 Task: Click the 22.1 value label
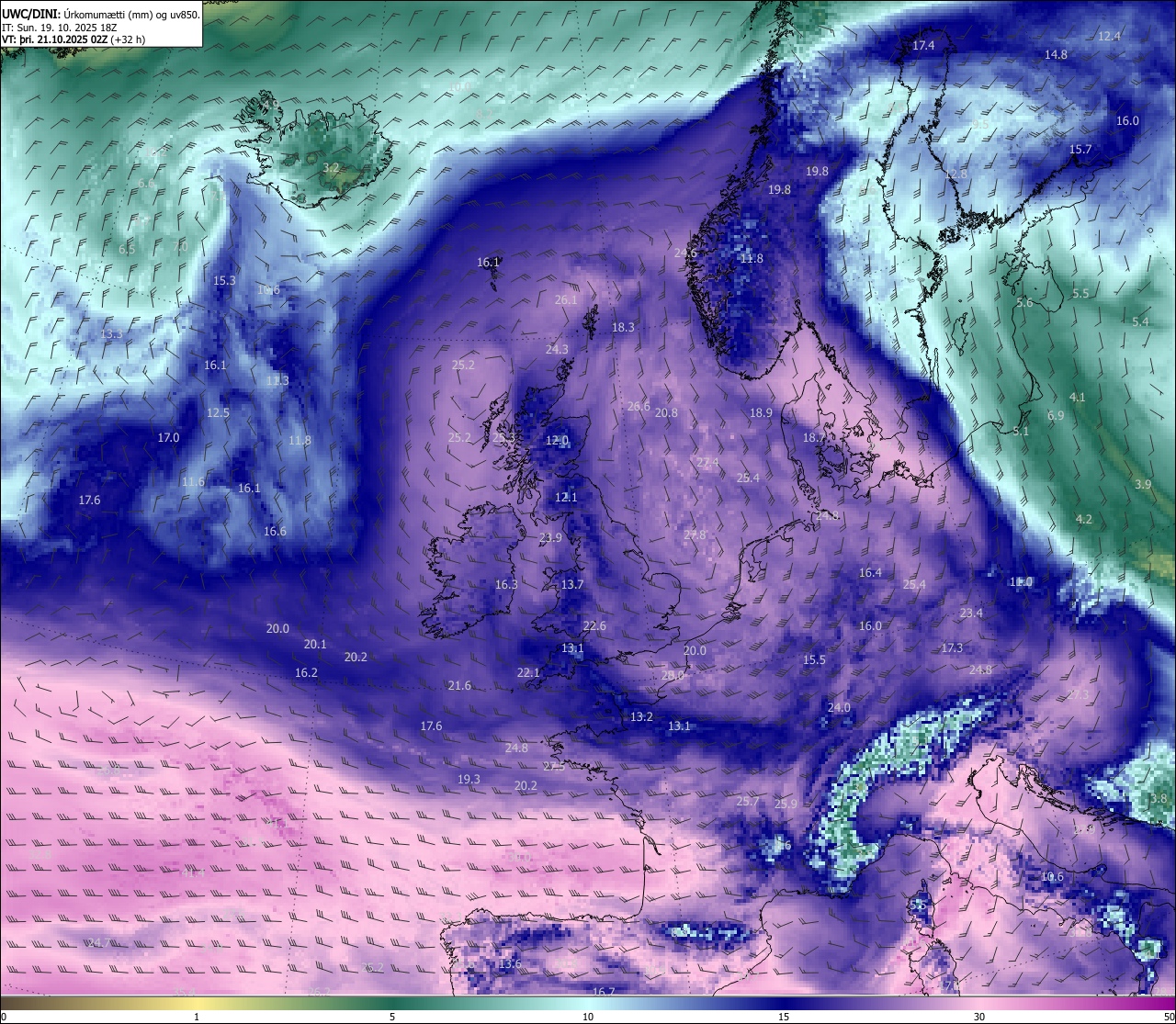point(528,673)
